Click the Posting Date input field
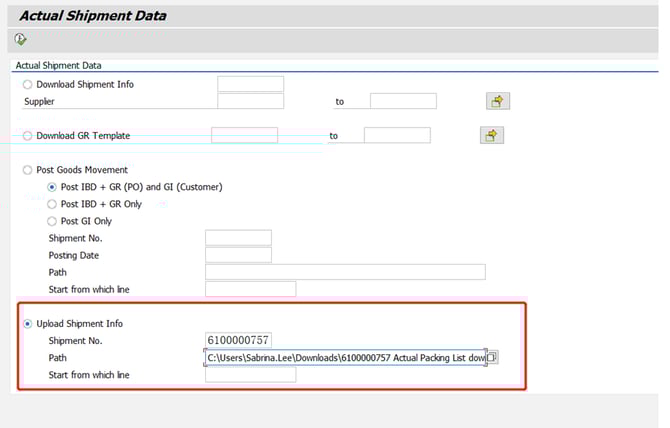This screenshot has height=428, width=670. click(x=238, y=255)
